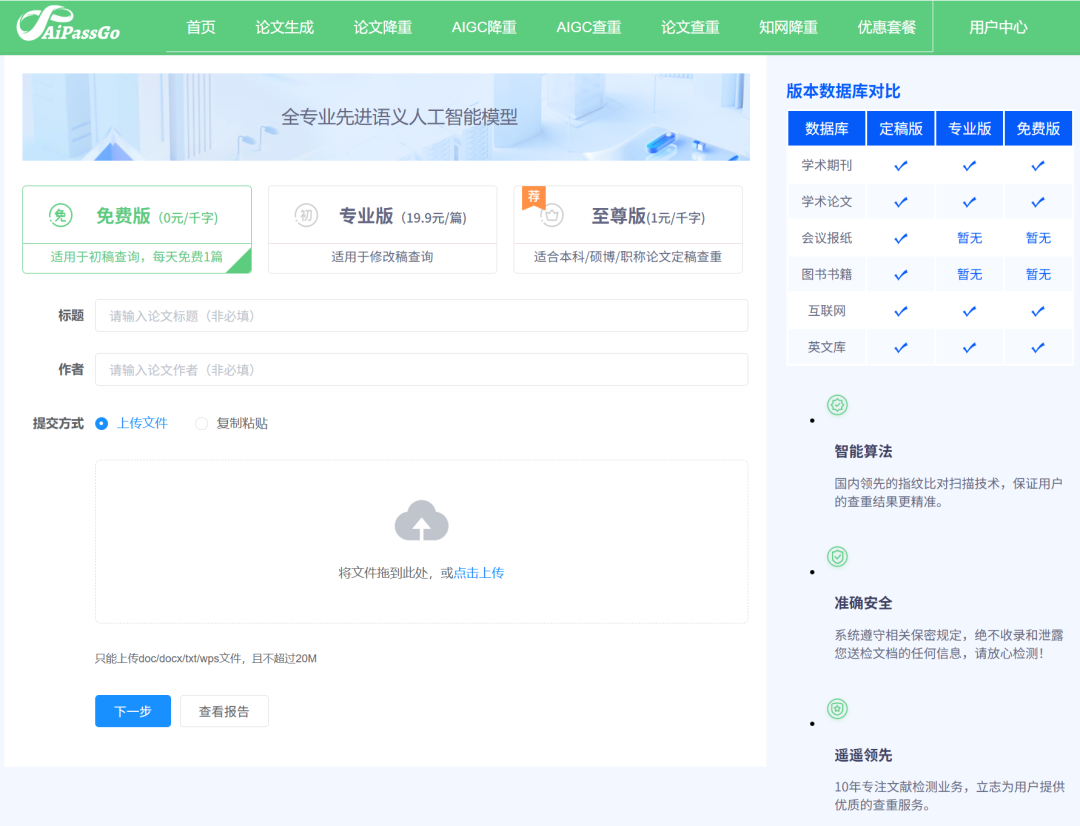Open 用户中心 in the navigation bar
Image resolution: width=1080 pixels, height=826 pixels.
tap(998, 27)
